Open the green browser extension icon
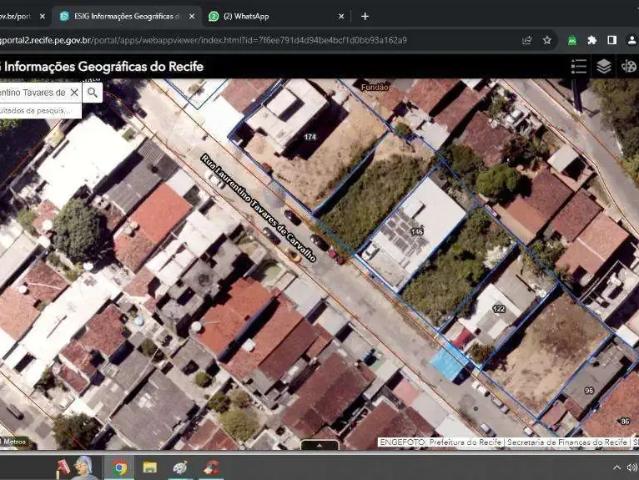Viewport: 639px width, 480px height. [x=572, y=40]
